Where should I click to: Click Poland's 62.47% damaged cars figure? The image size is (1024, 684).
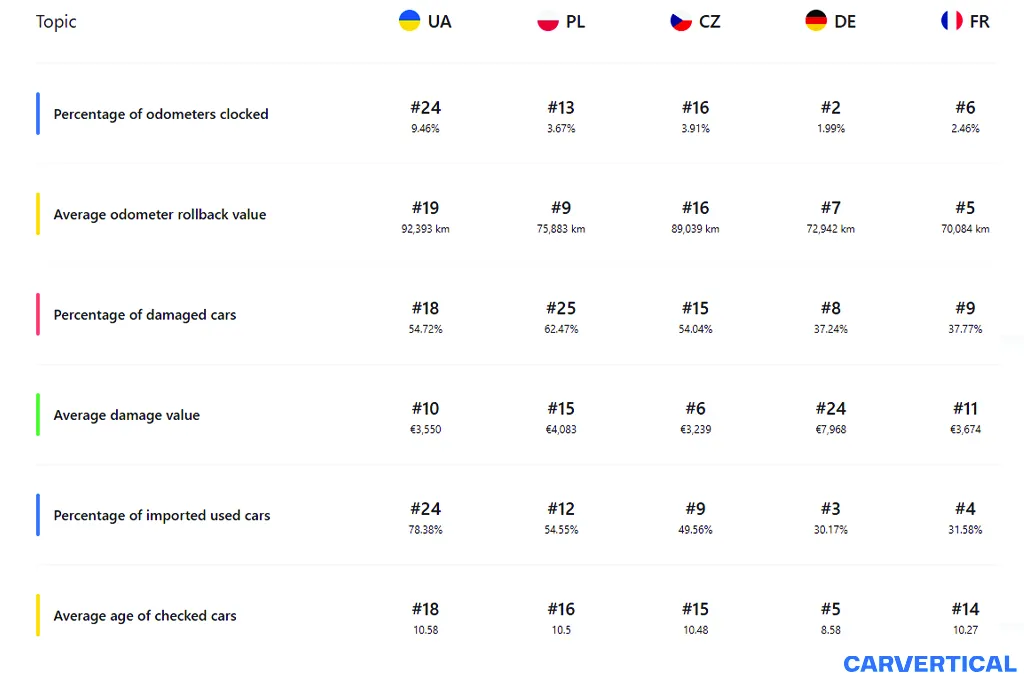(561, 329)
